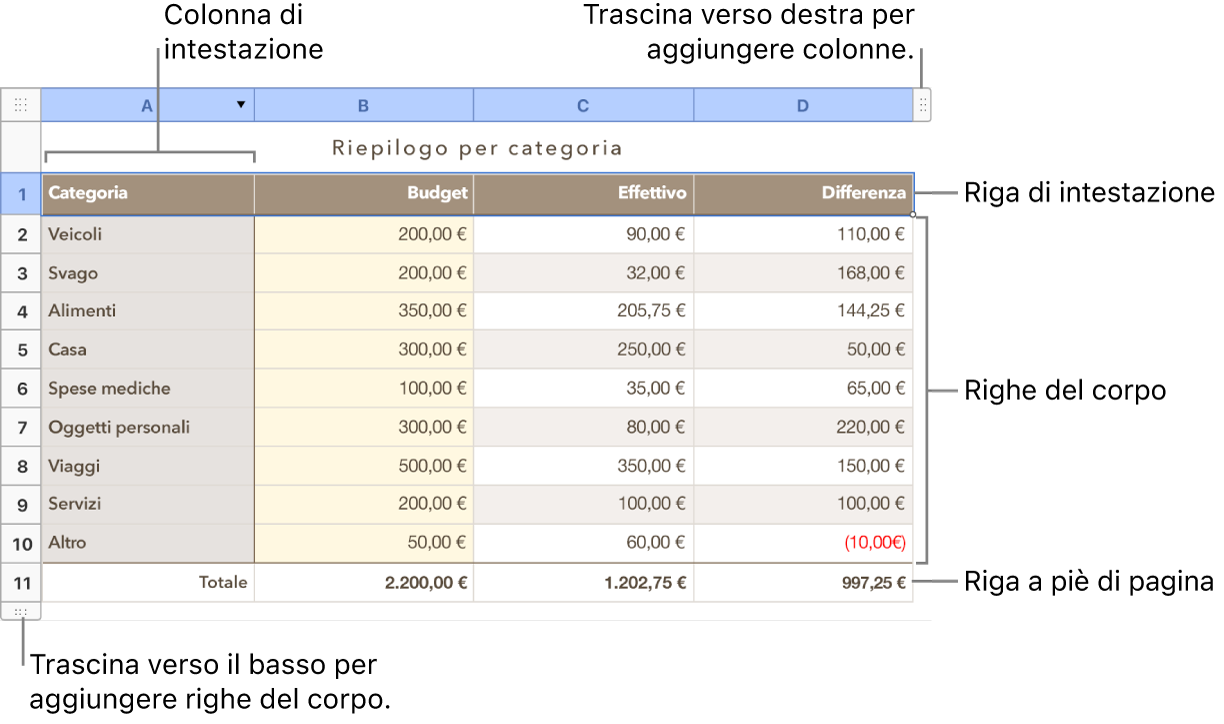Open the column A dropdown arrow
The height and width of the screenshot is (724, 1224).
[x=241, y=105]
